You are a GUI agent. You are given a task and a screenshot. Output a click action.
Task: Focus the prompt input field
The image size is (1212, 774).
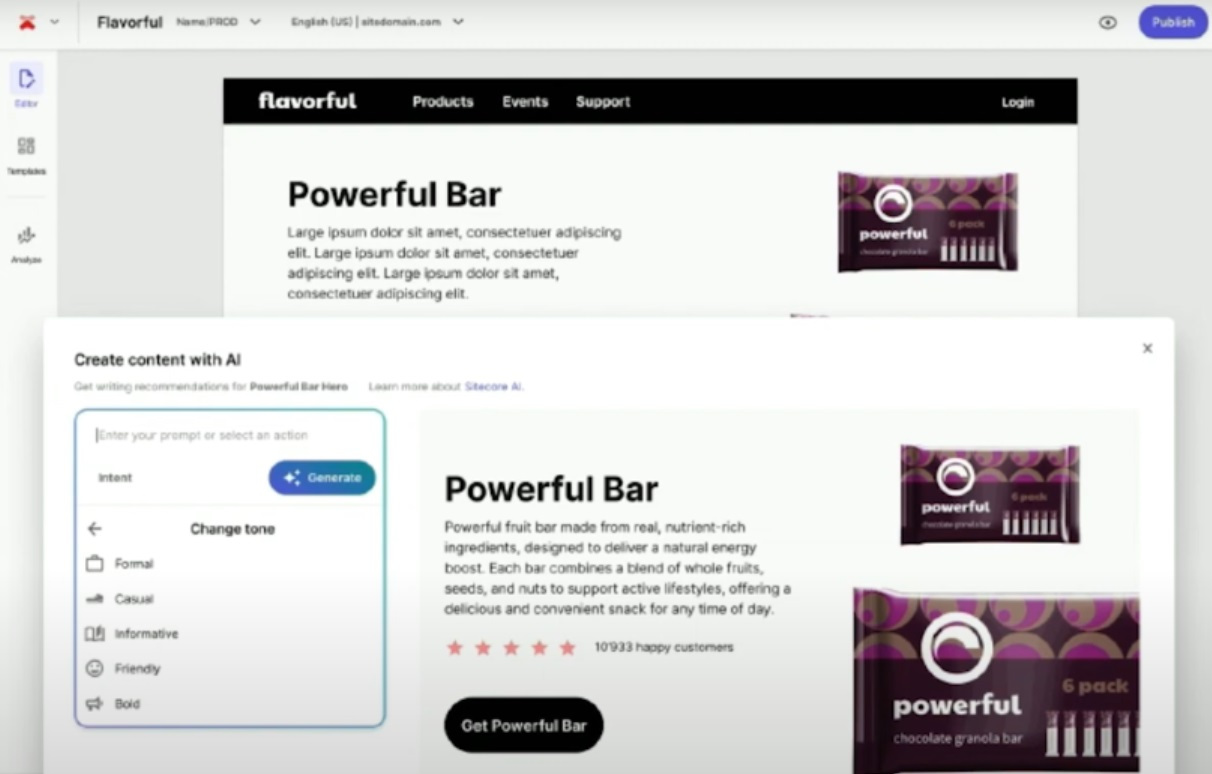230,435
